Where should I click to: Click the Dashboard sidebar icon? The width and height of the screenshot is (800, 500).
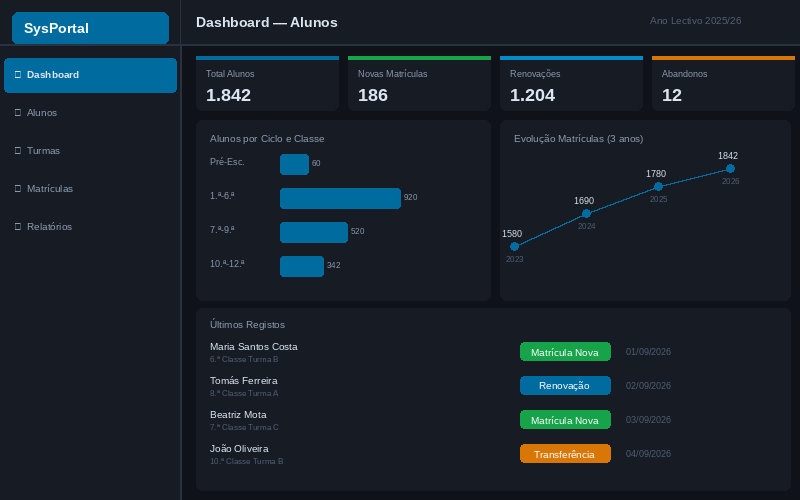tap(18, 74)
